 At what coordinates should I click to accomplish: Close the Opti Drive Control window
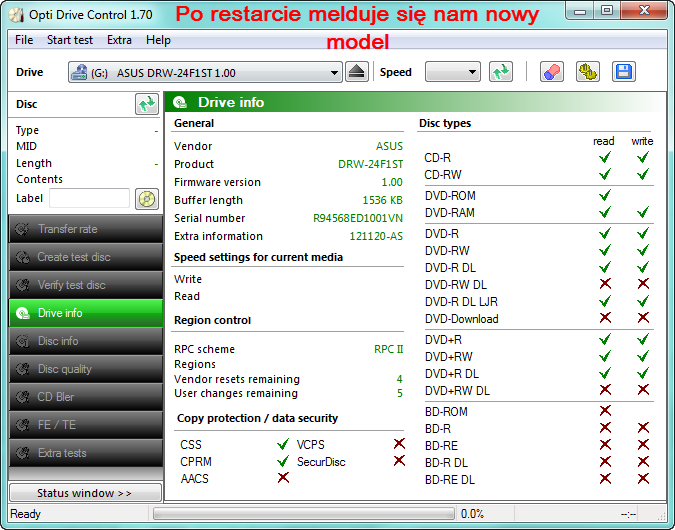pos(644,10)
